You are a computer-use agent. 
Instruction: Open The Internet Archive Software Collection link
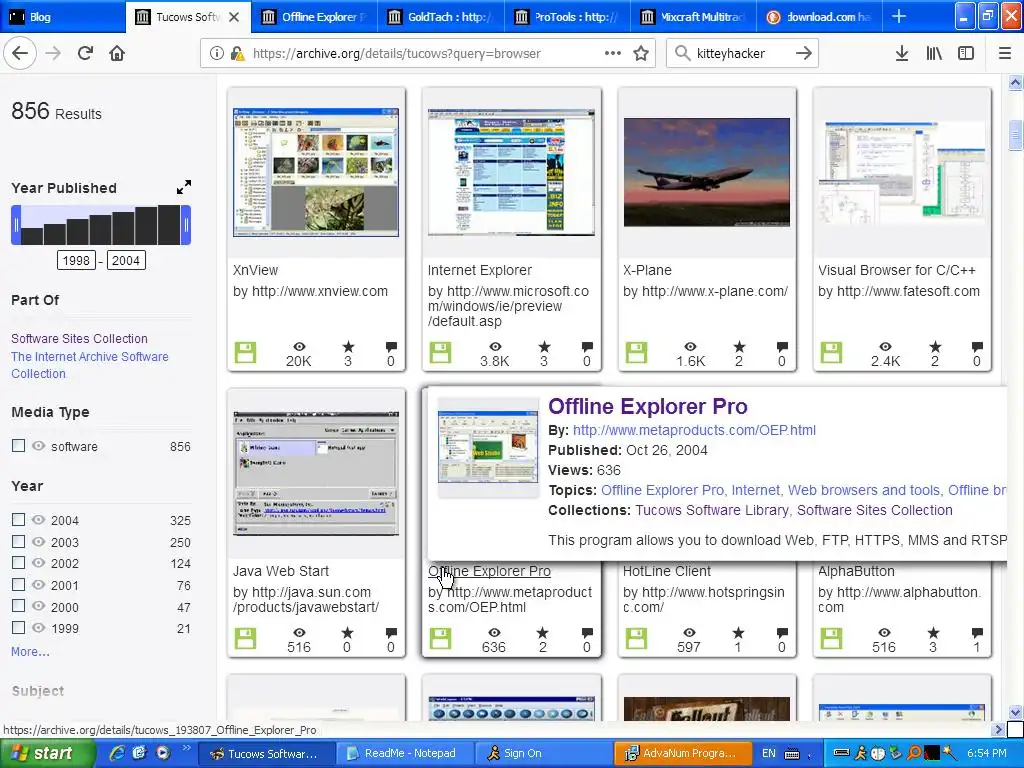click(x=89, y=365)
